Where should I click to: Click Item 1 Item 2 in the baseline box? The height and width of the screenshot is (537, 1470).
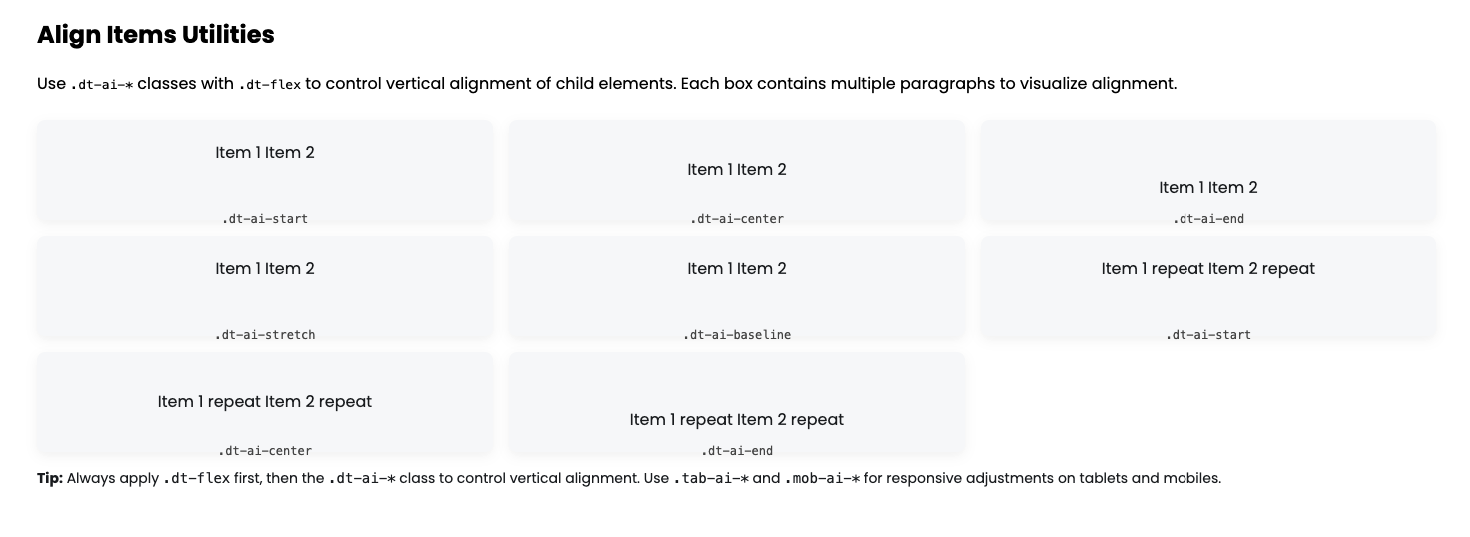(737, 268)
